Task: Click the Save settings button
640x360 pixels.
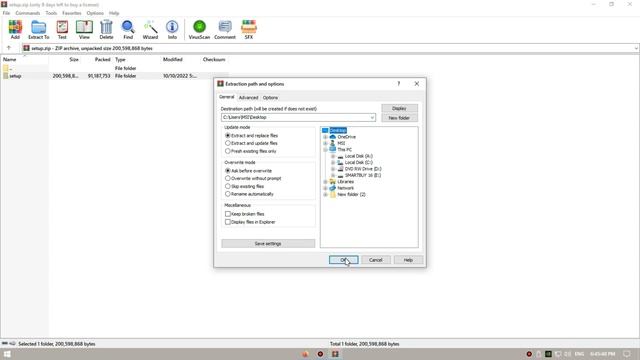Action: 268,243
